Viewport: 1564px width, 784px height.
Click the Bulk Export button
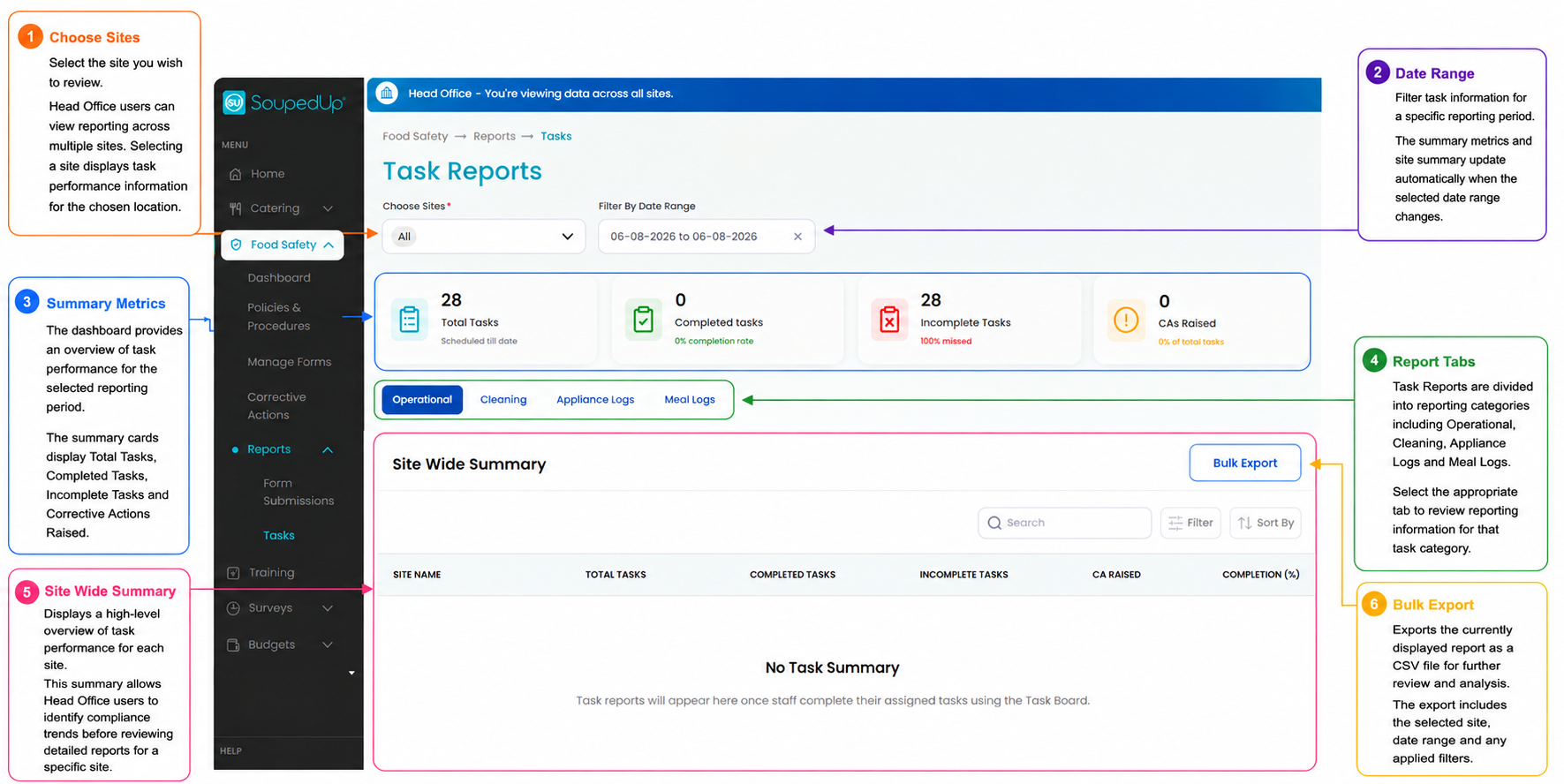(1245, 463)
